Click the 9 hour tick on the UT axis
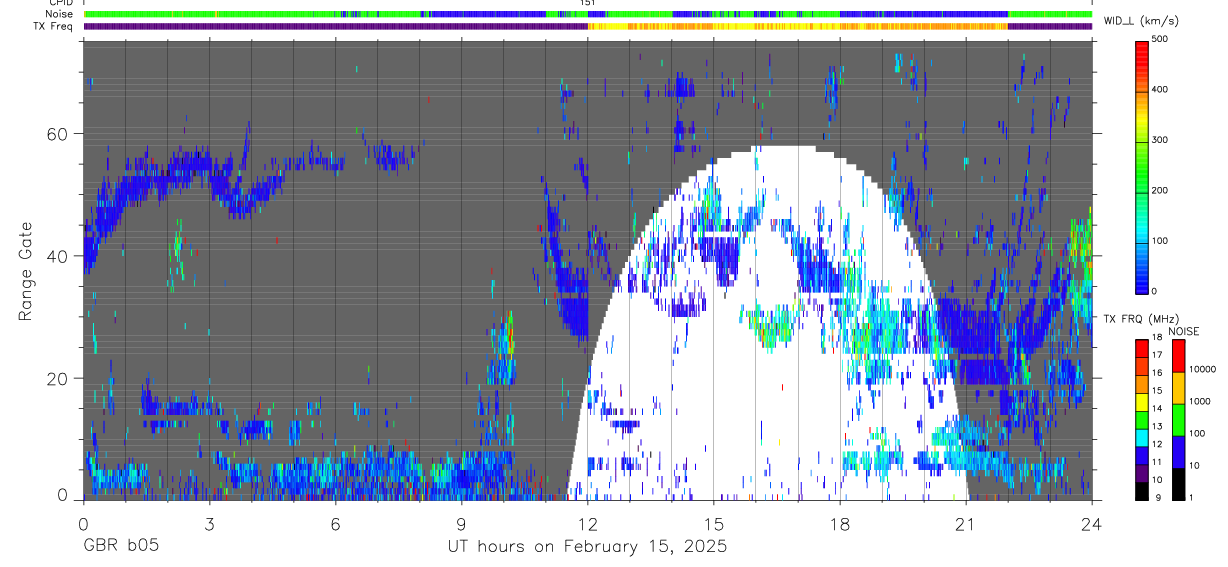 (x=461, y=523)
